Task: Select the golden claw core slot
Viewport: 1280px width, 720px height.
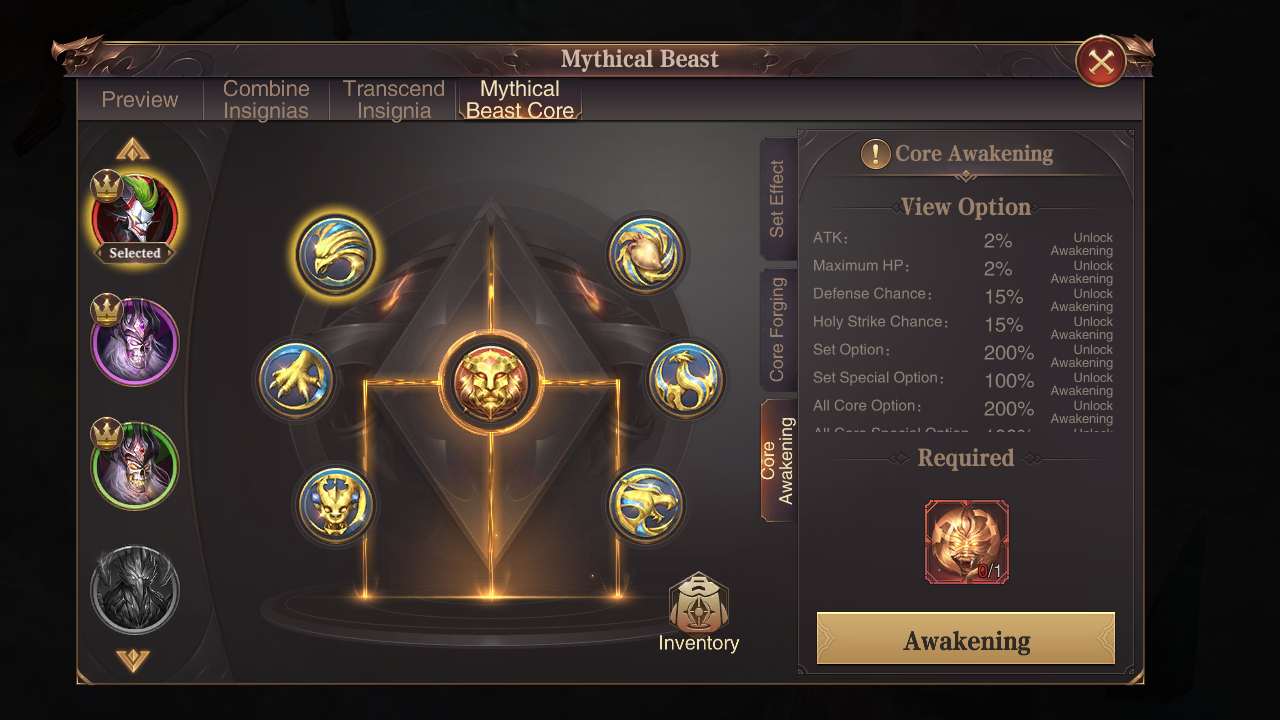Action: [x=296, y=380]
